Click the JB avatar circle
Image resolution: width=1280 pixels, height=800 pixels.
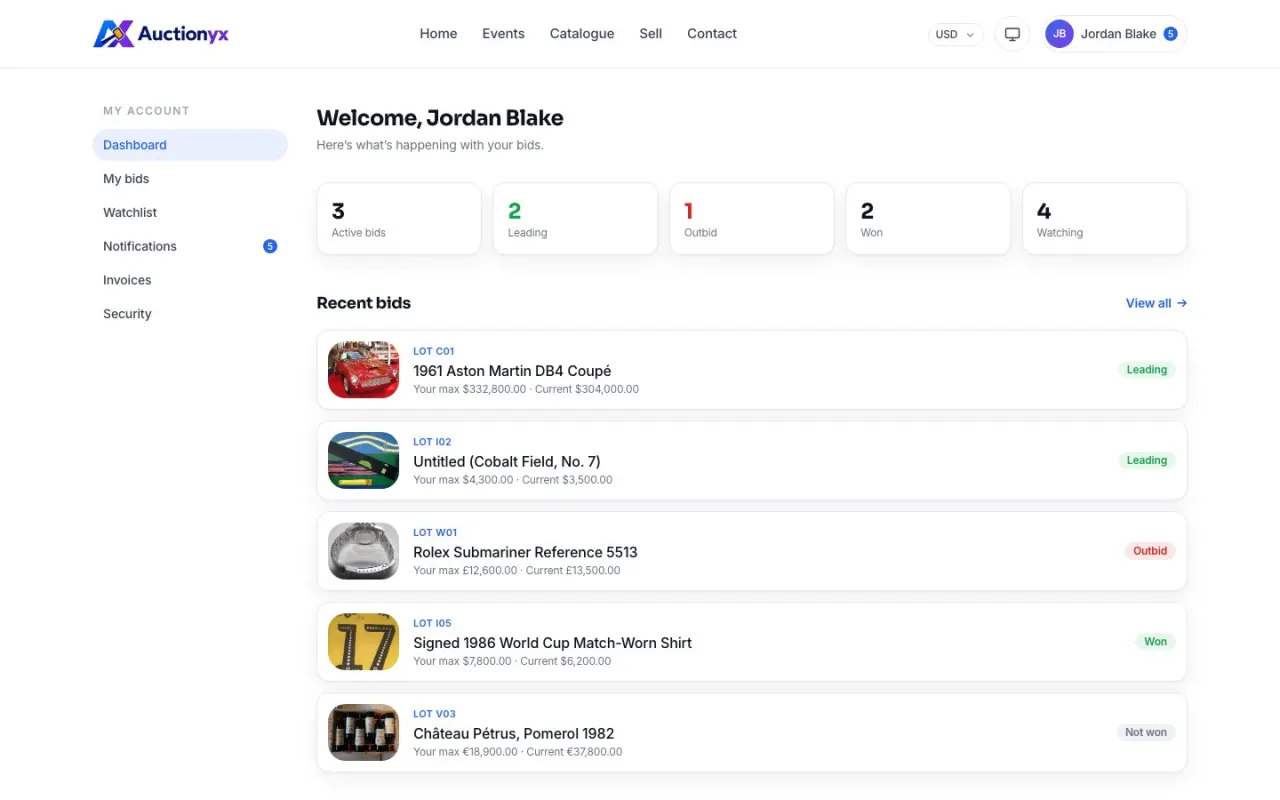click(x=1059, y=34)
